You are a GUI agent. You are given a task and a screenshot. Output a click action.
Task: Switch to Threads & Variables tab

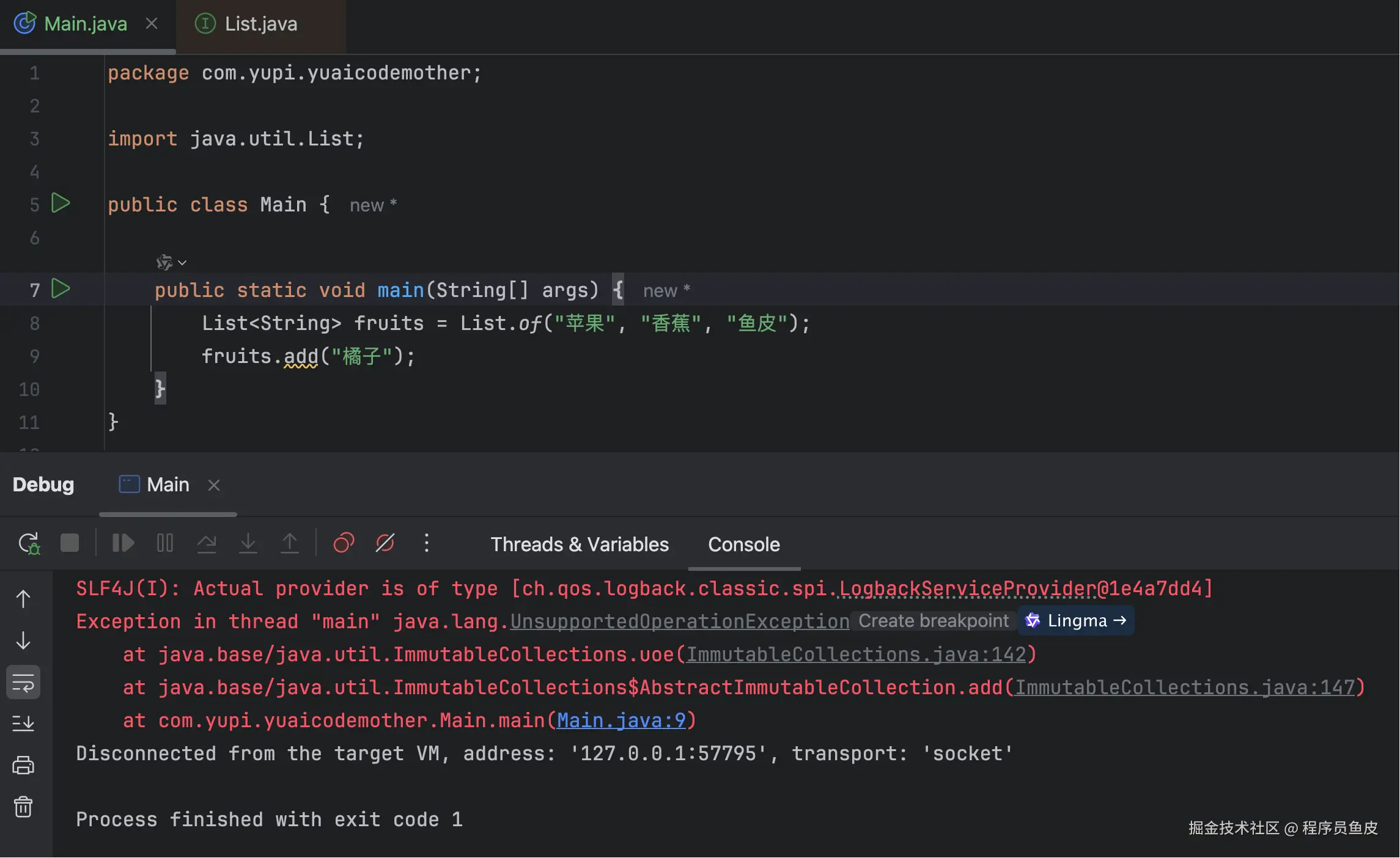(x=579, y=544)
